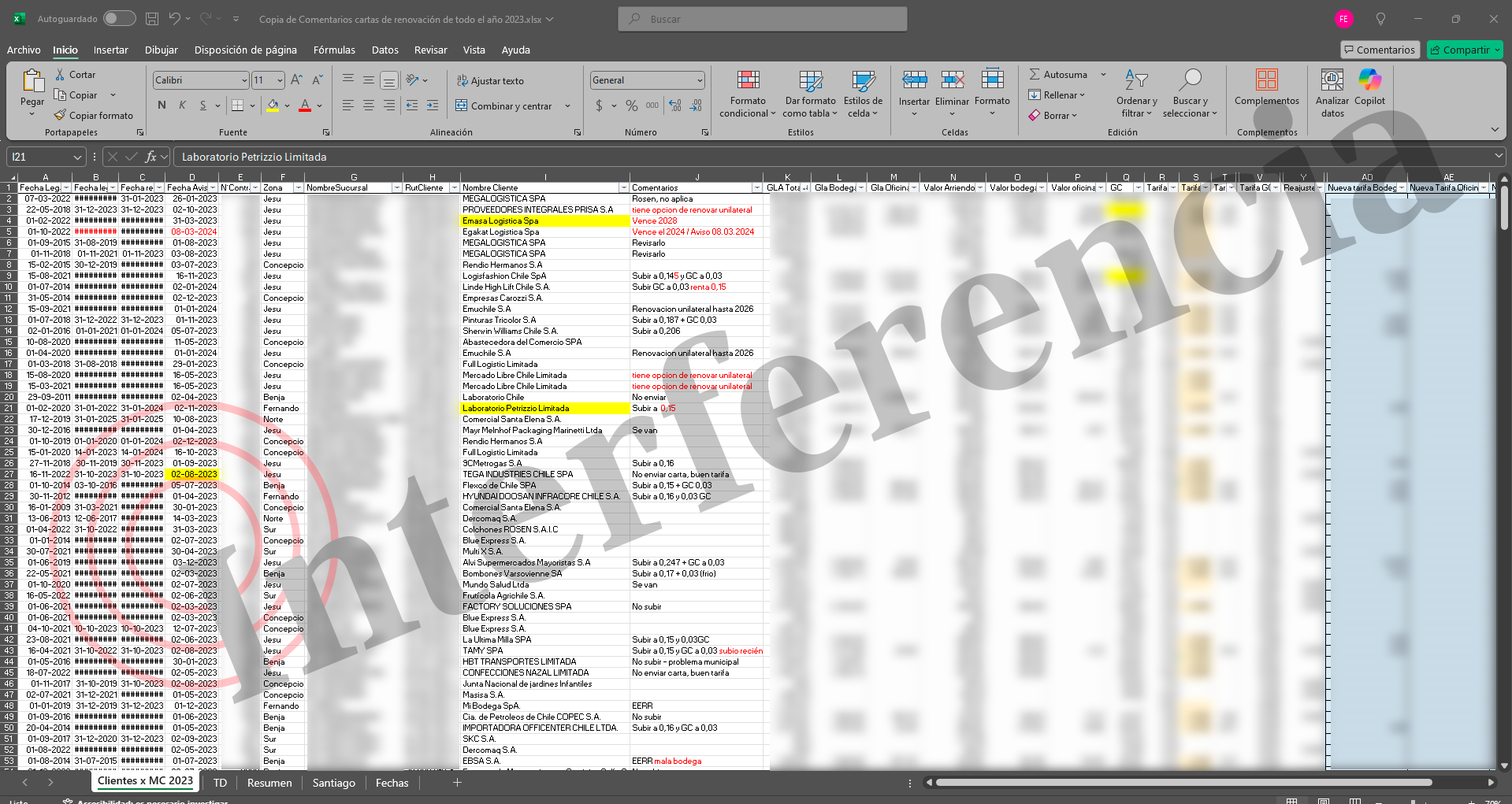Screen dimensions: 1512x804
Task: Toggle italic K formatting
Action: pos(183,106)
